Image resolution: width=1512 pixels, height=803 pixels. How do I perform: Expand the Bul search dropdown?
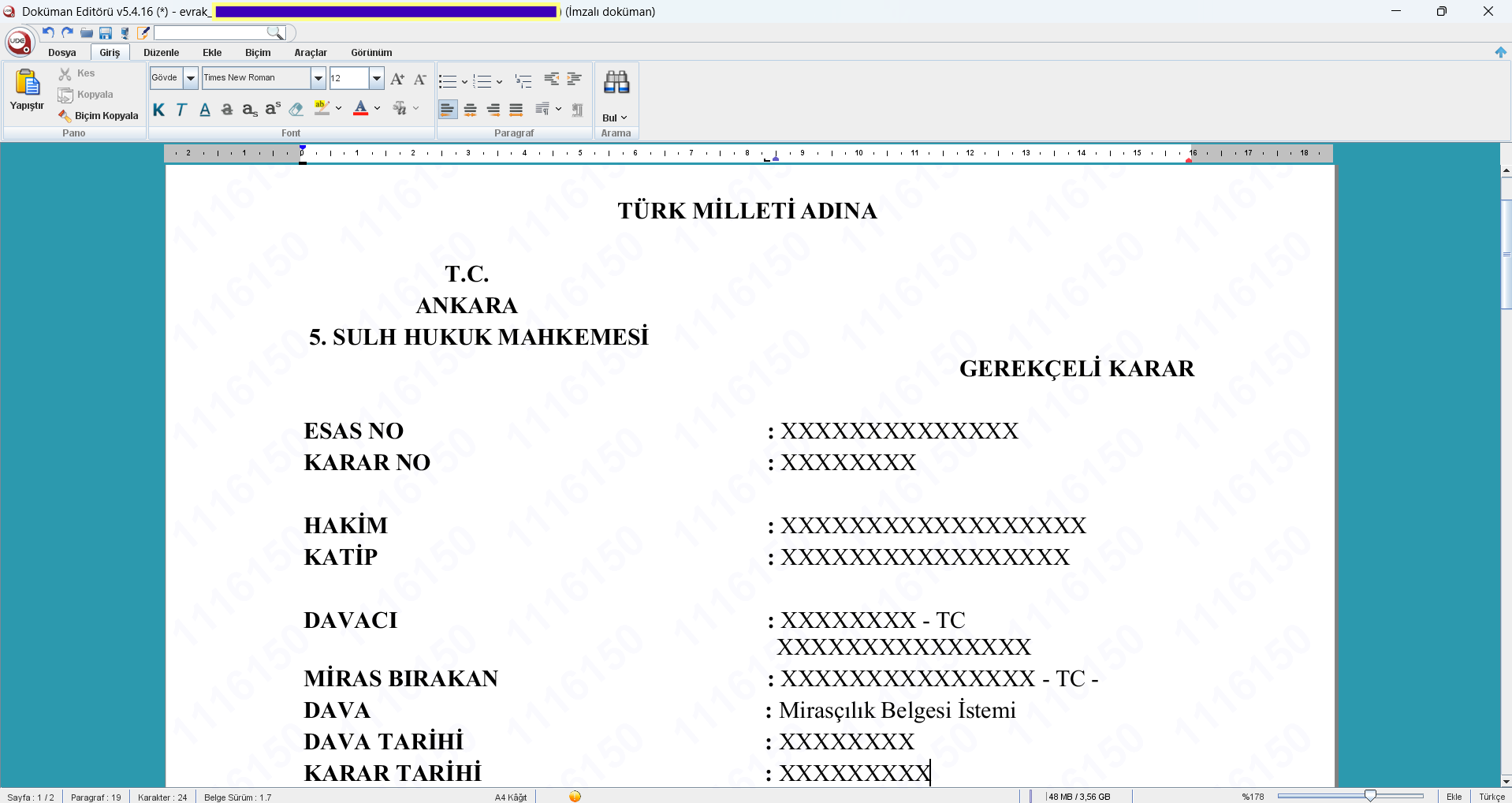point(615,118)
